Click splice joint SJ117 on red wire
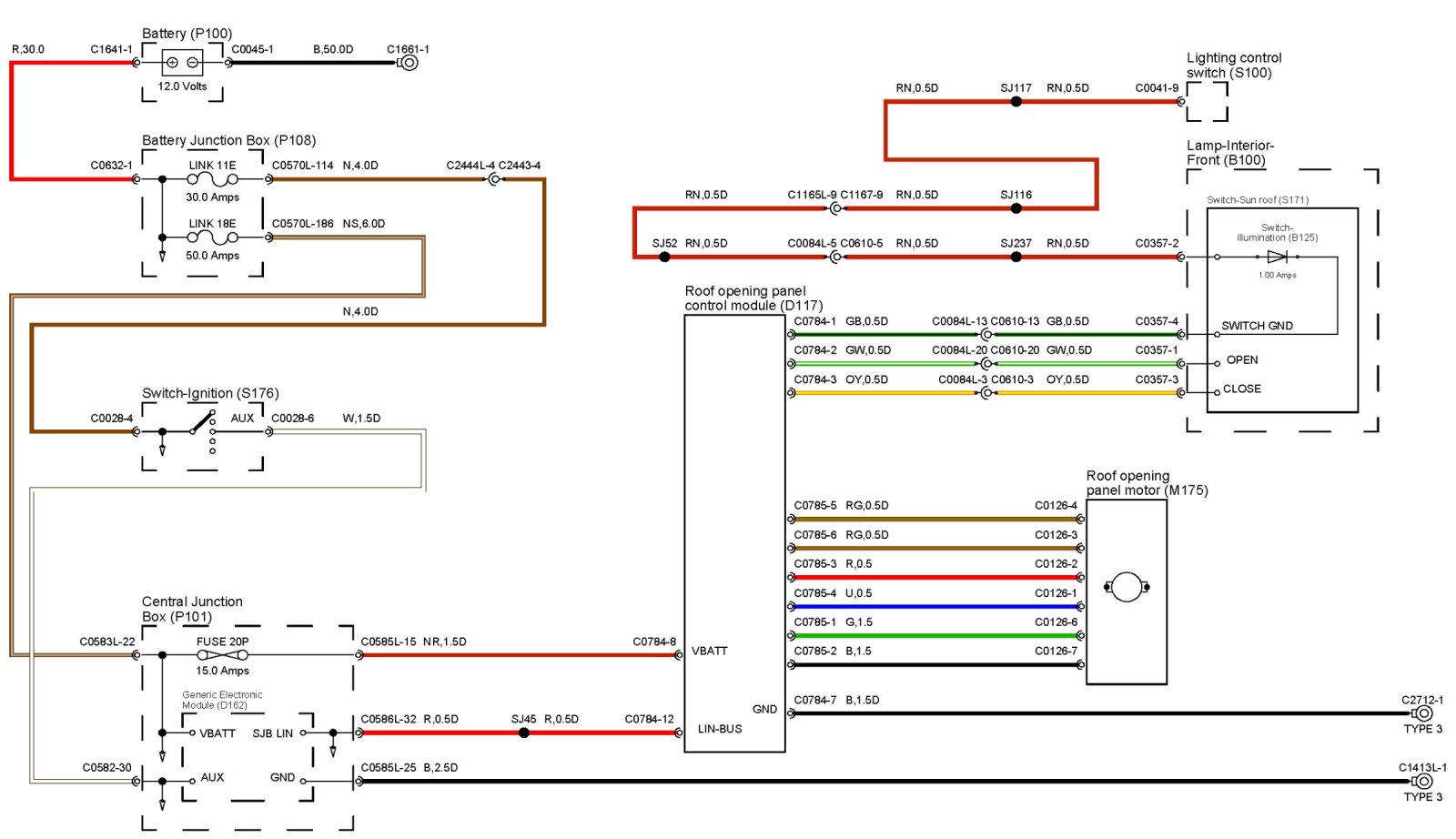The height and width of the screenshot is (839, 1456). pyautogui.click(x=1016, y=102)
